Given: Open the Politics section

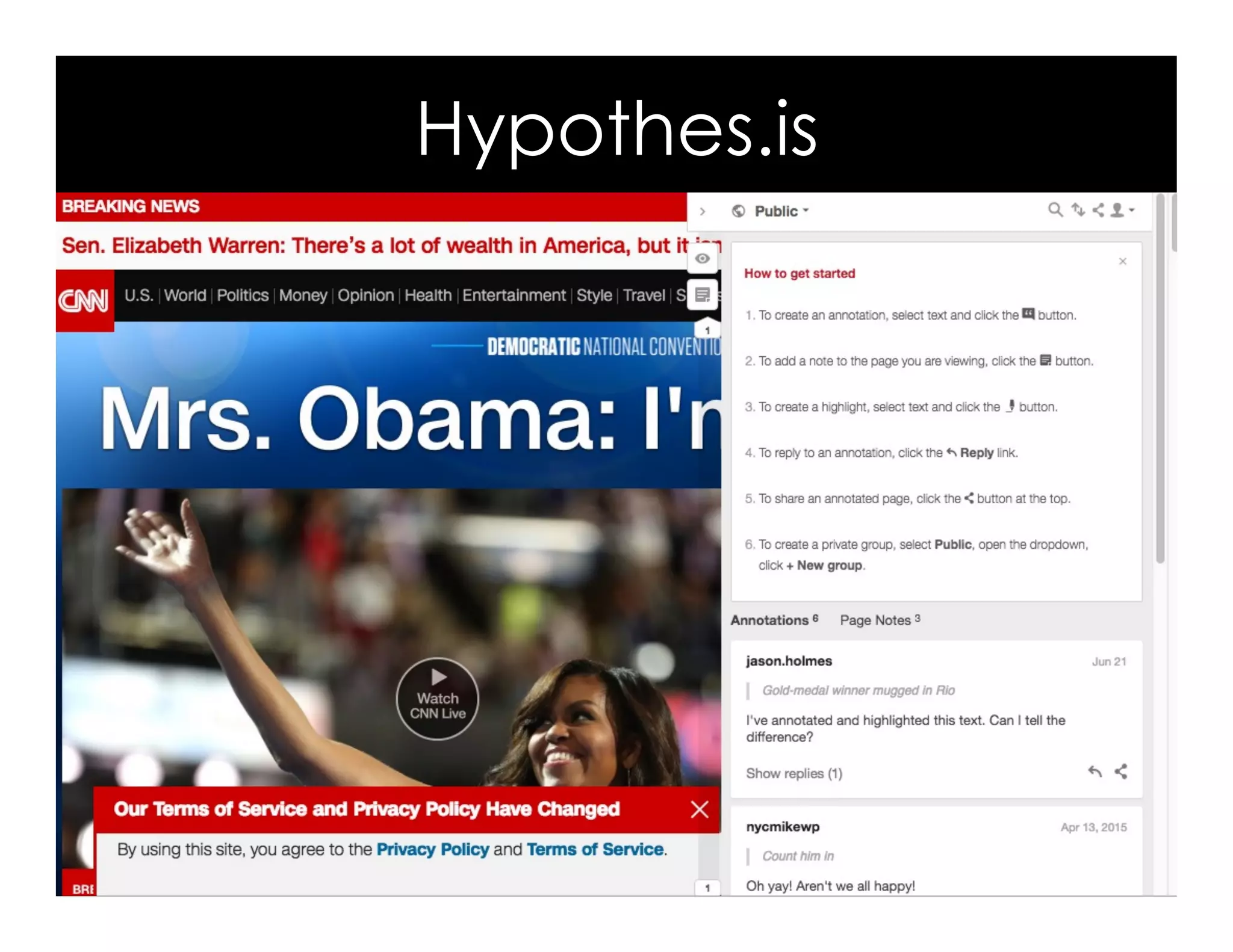Looking at the screenshot, I should 243,295.
